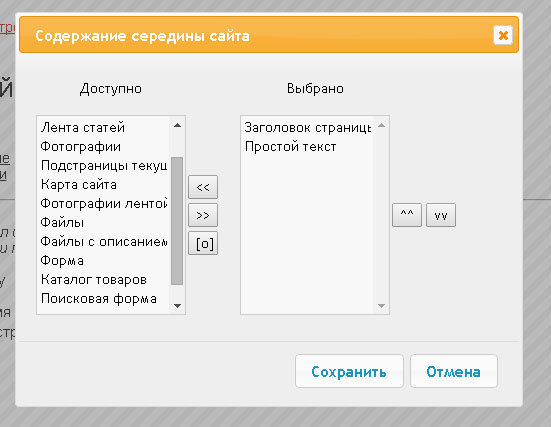Close the dialog with the orange X
Image resolution: width=551 pixels, height=427 pixels.
tap(503, 35)
